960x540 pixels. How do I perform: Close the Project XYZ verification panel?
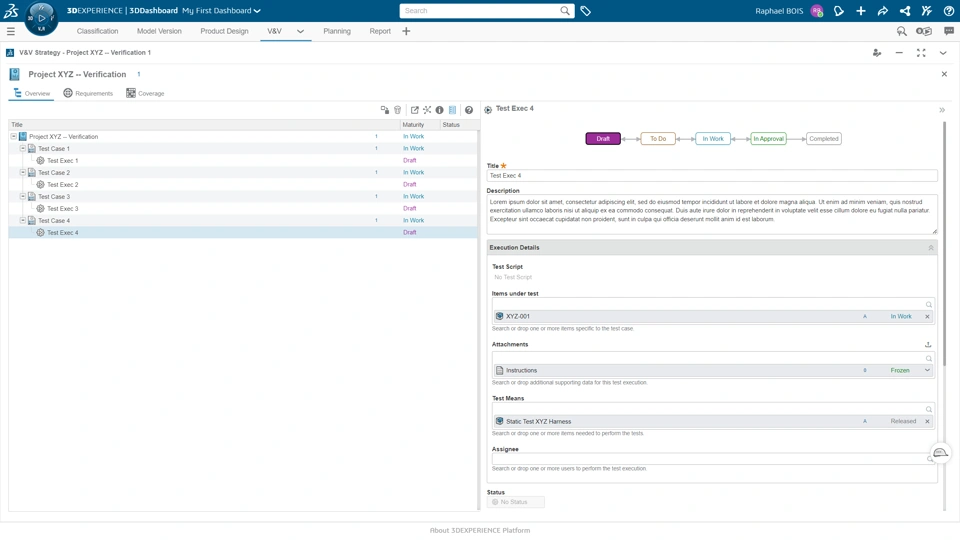(944, 74)
